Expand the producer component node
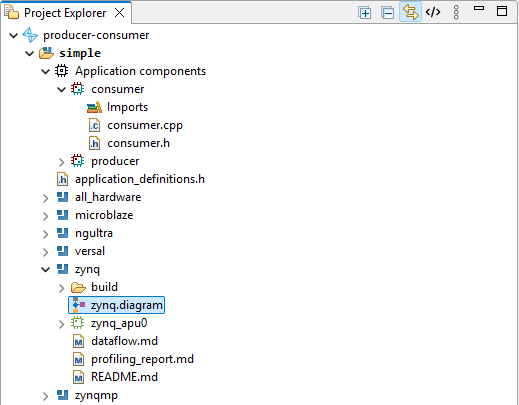The image size is (519, 405). pos(61,162)
